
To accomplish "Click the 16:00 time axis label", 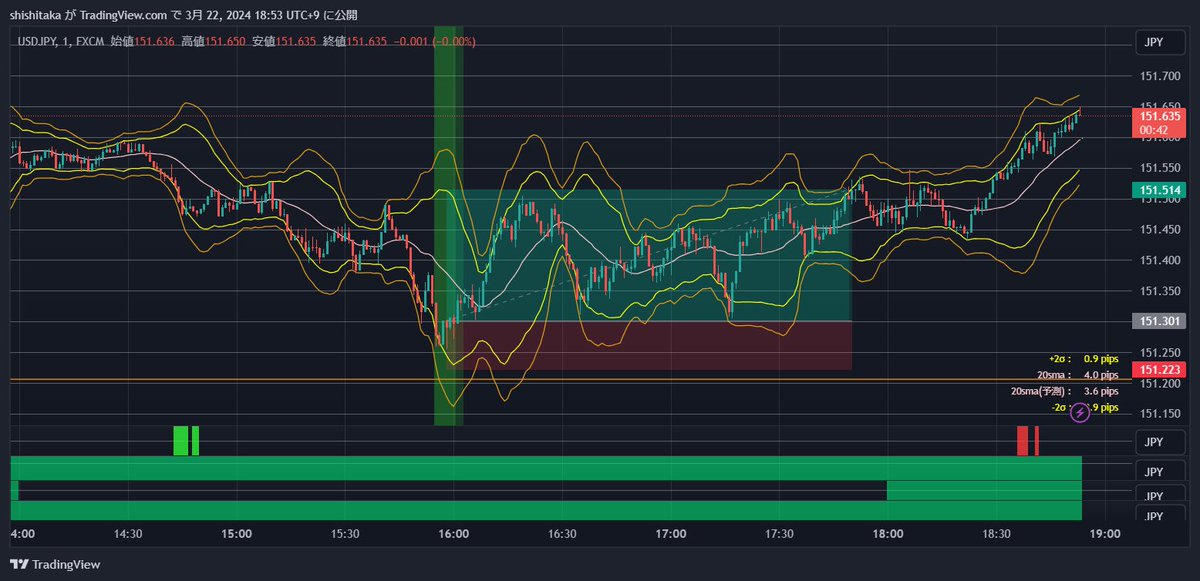I will tap(454, 534).
